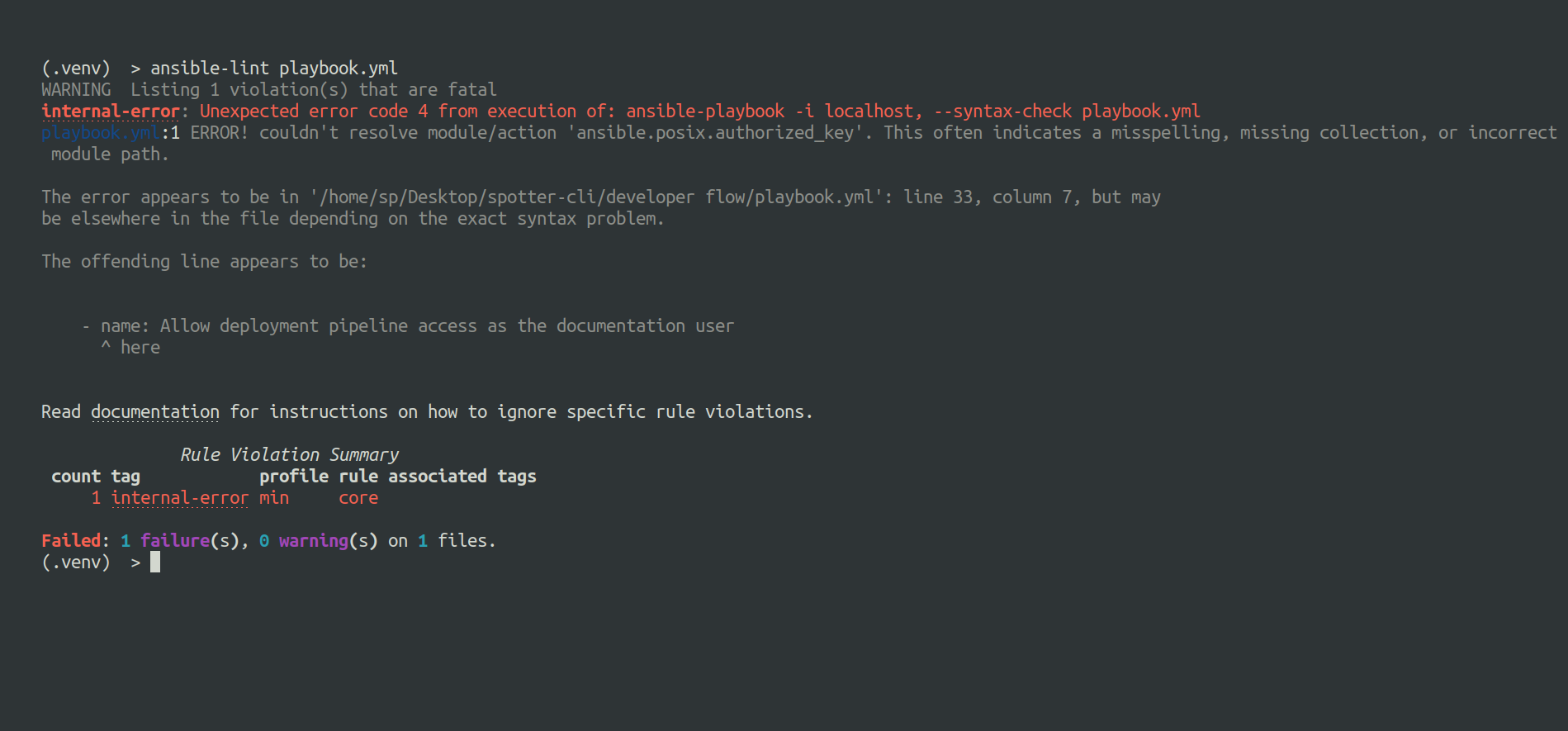Click the --syntax-check flag text
This screenshot has width=1568, height=731.
click(1002, 112)
